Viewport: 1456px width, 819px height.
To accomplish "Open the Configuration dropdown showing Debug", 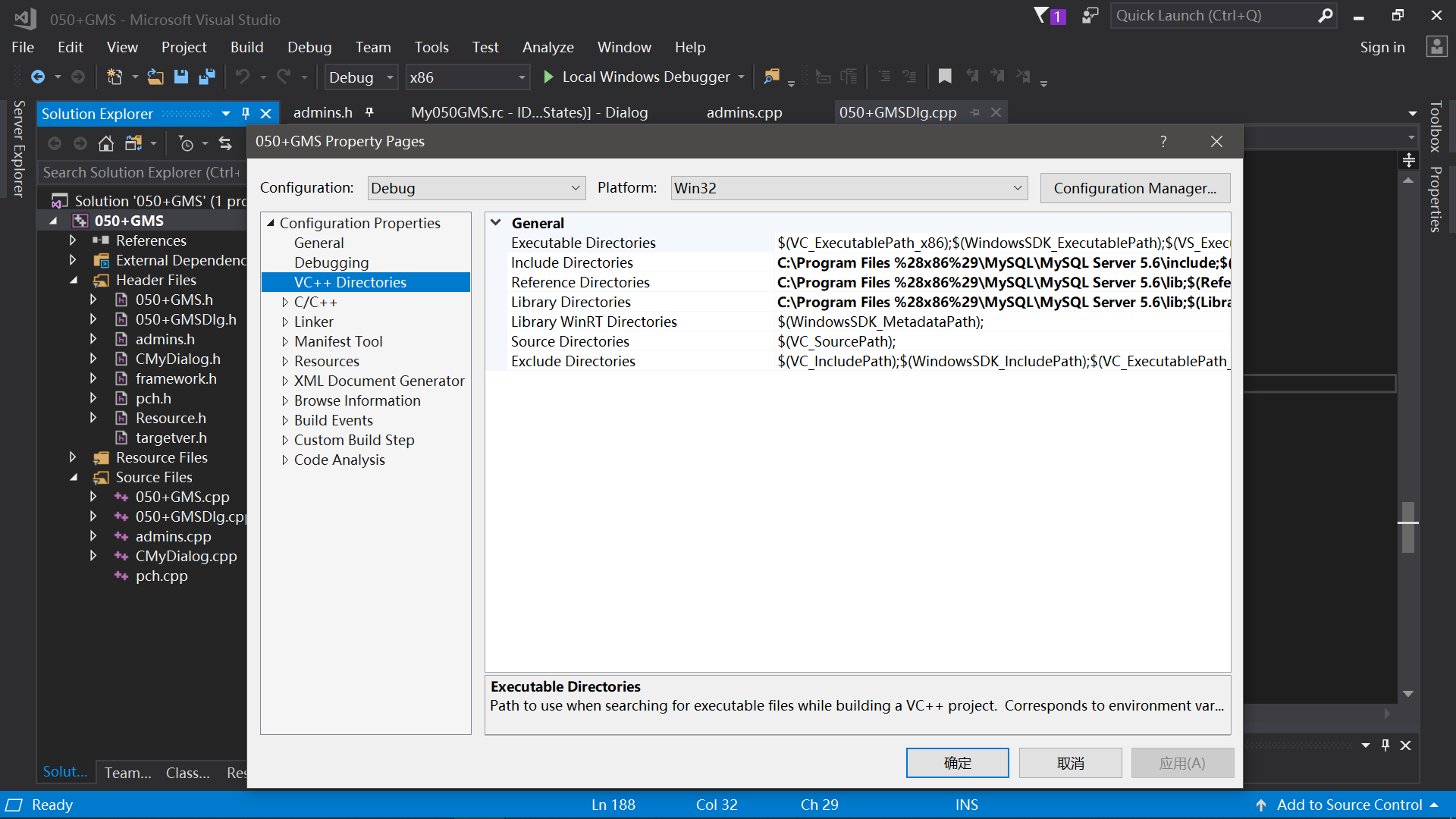I will point(476,187).
